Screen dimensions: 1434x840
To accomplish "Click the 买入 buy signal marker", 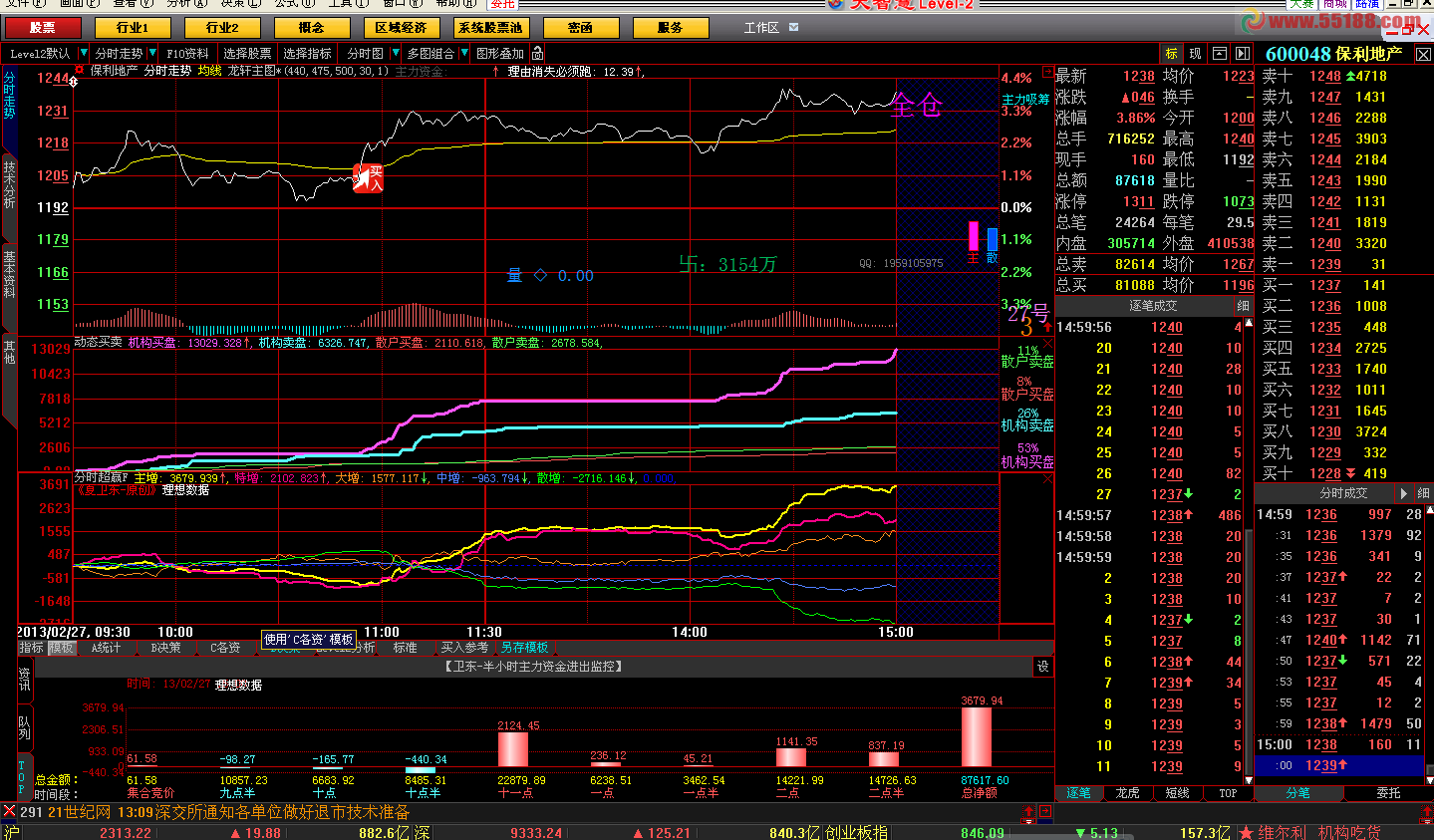I will 369,178.
